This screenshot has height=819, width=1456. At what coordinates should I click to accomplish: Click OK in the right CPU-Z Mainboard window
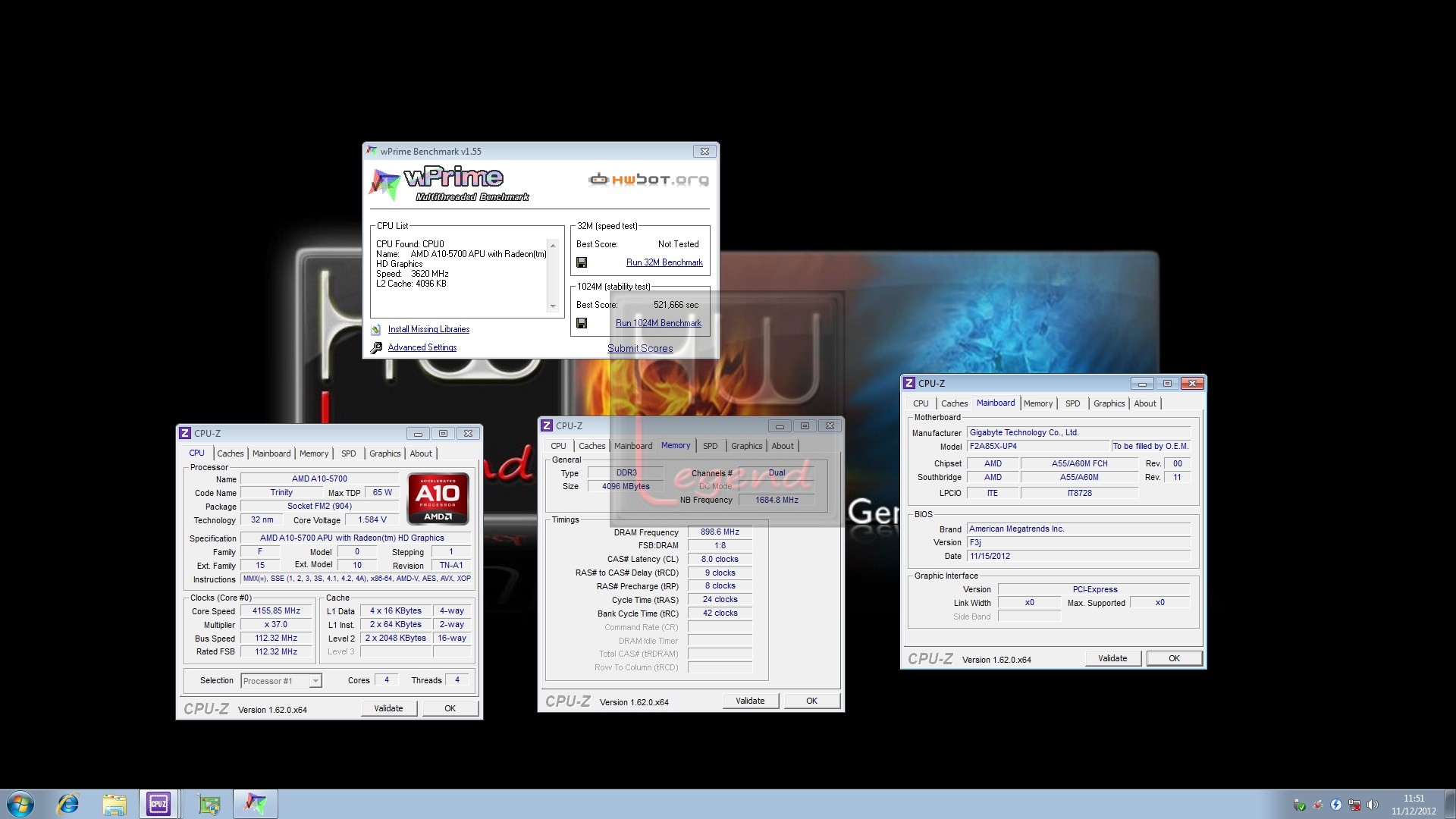(x=1175, y=658)
